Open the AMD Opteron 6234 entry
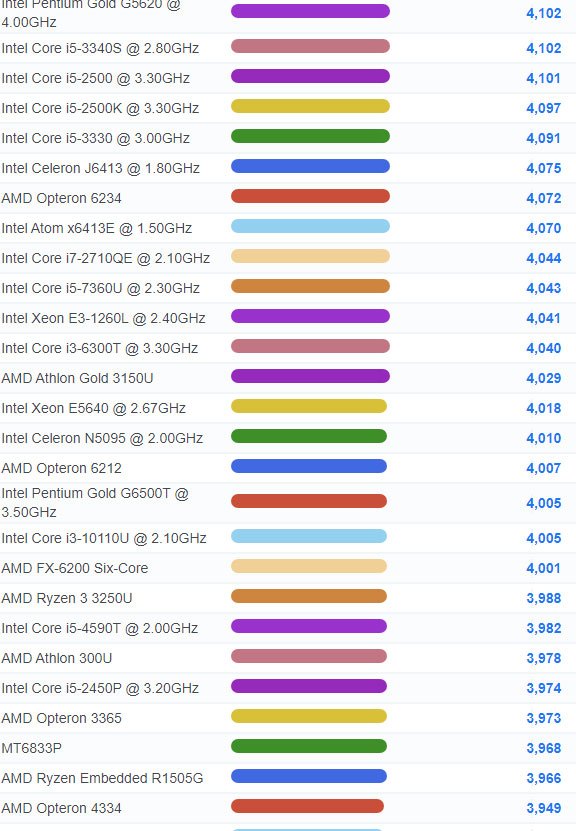This screenshot has width=576, height=831. [61, 198]
